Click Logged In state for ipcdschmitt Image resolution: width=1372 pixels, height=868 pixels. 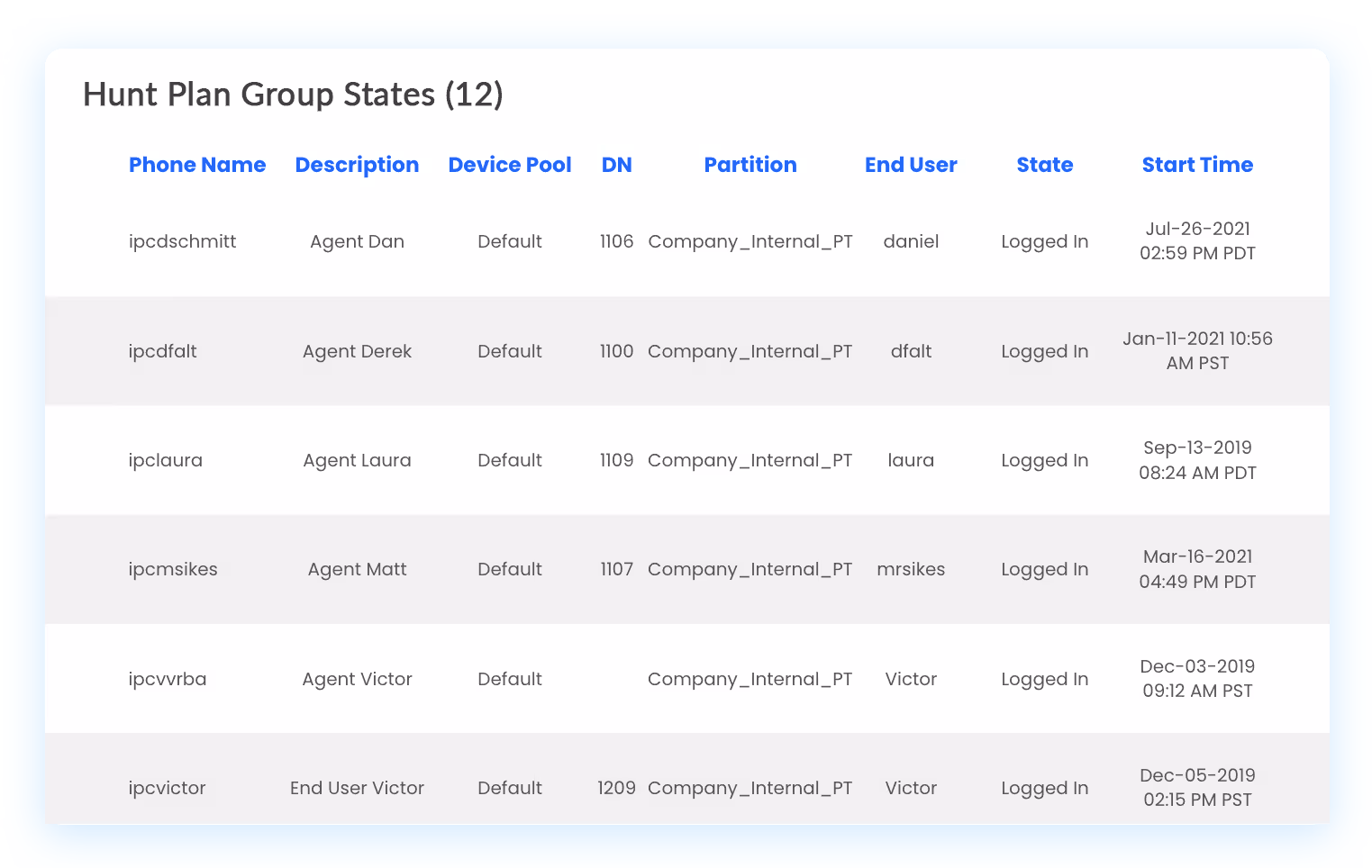point(1045,241)
